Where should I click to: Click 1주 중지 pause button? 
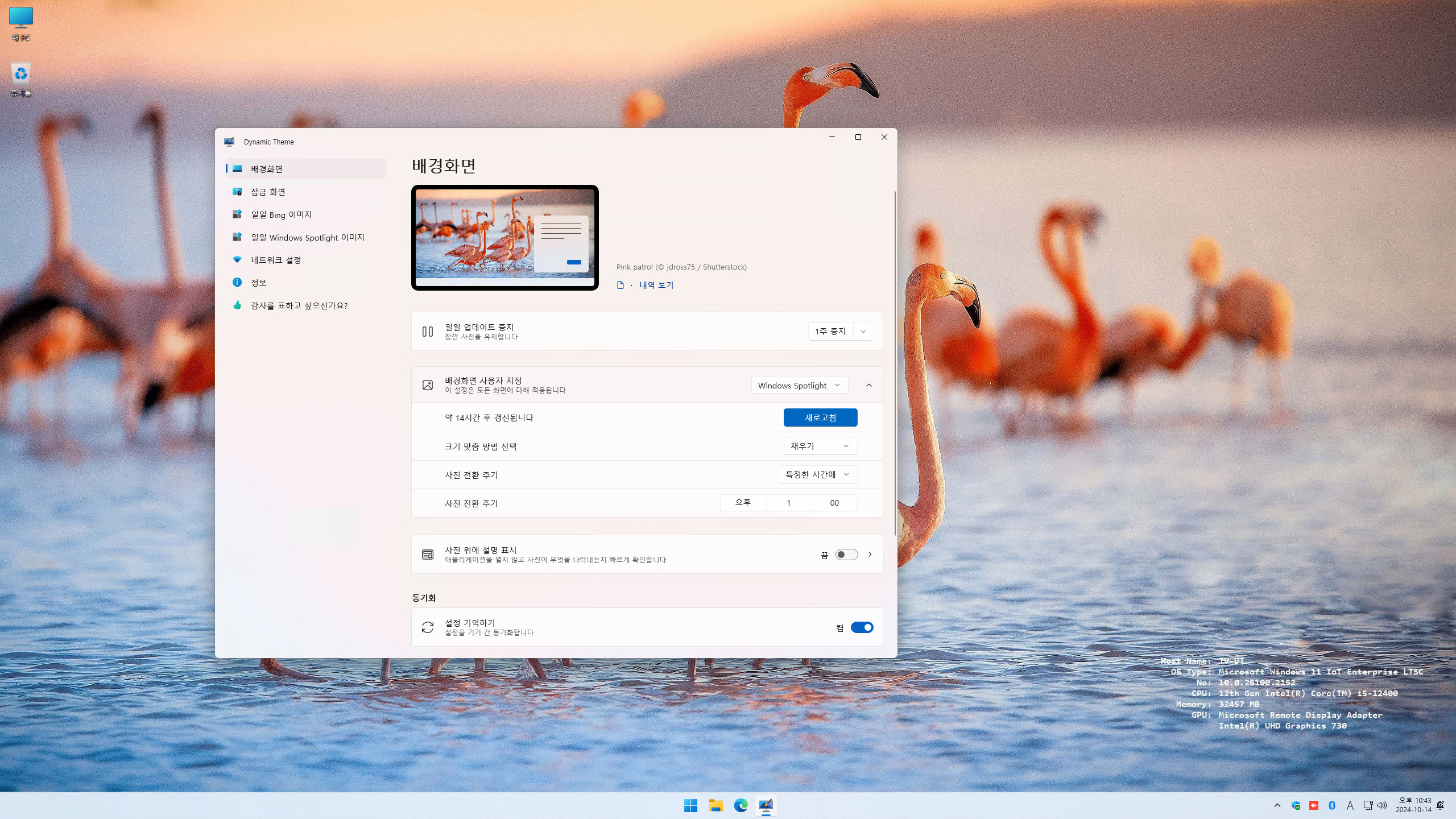[830, 331]
